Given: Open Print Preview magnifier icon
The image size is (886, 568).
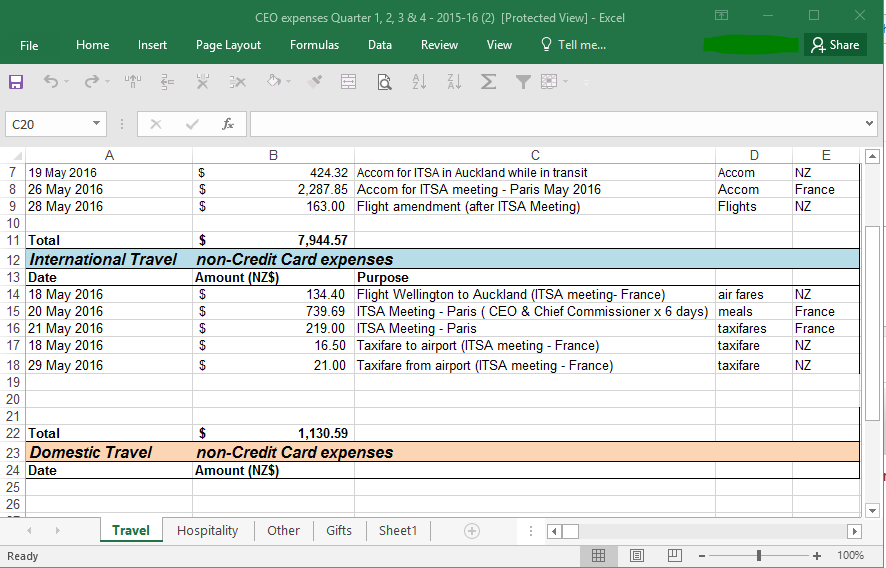Looking at the screenshot, I should pos(384,83).
